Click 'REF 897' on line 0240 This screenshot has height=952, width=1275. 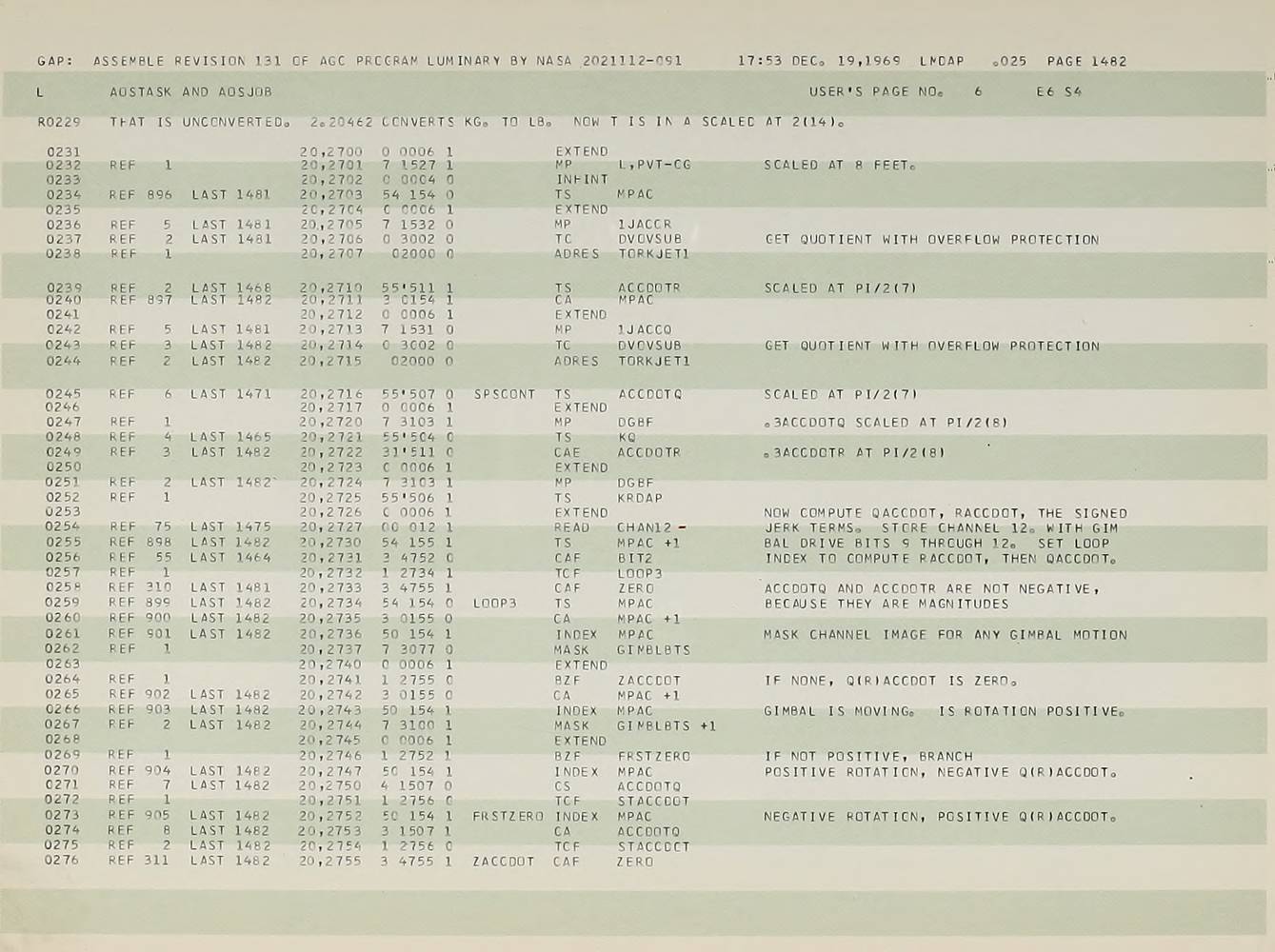(141, 300)
